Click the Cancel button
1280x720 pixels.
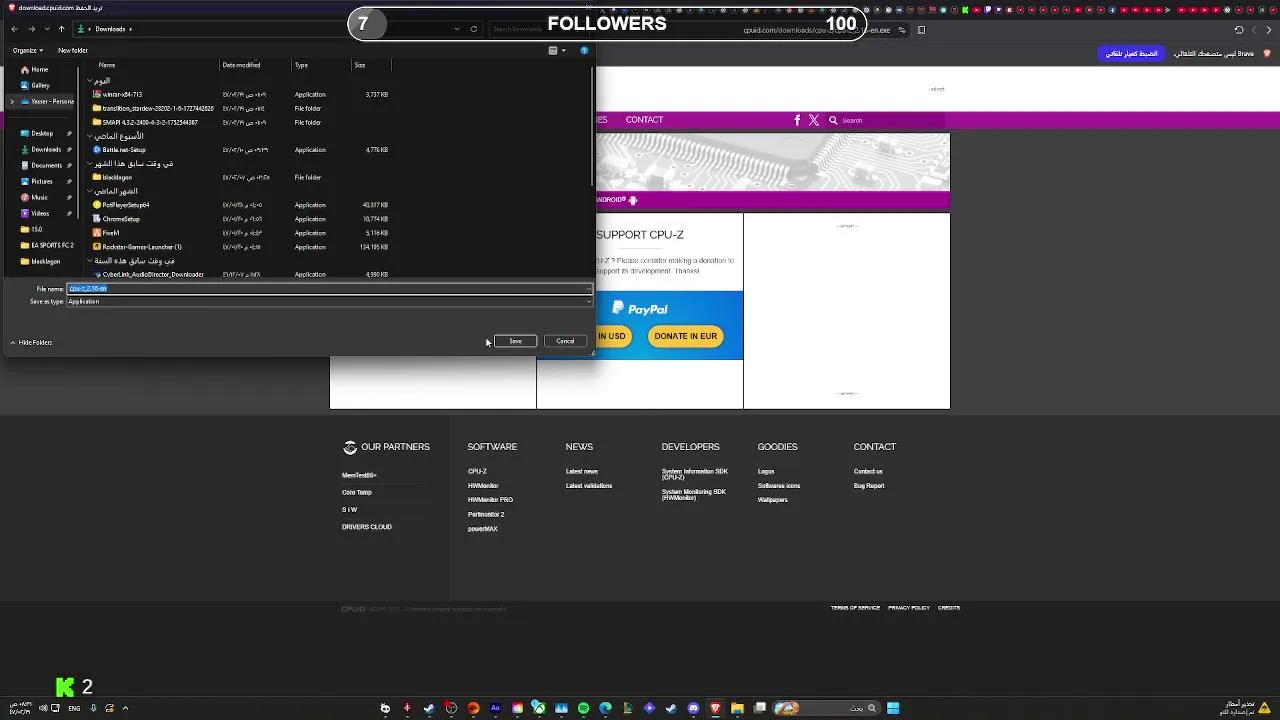565,341
